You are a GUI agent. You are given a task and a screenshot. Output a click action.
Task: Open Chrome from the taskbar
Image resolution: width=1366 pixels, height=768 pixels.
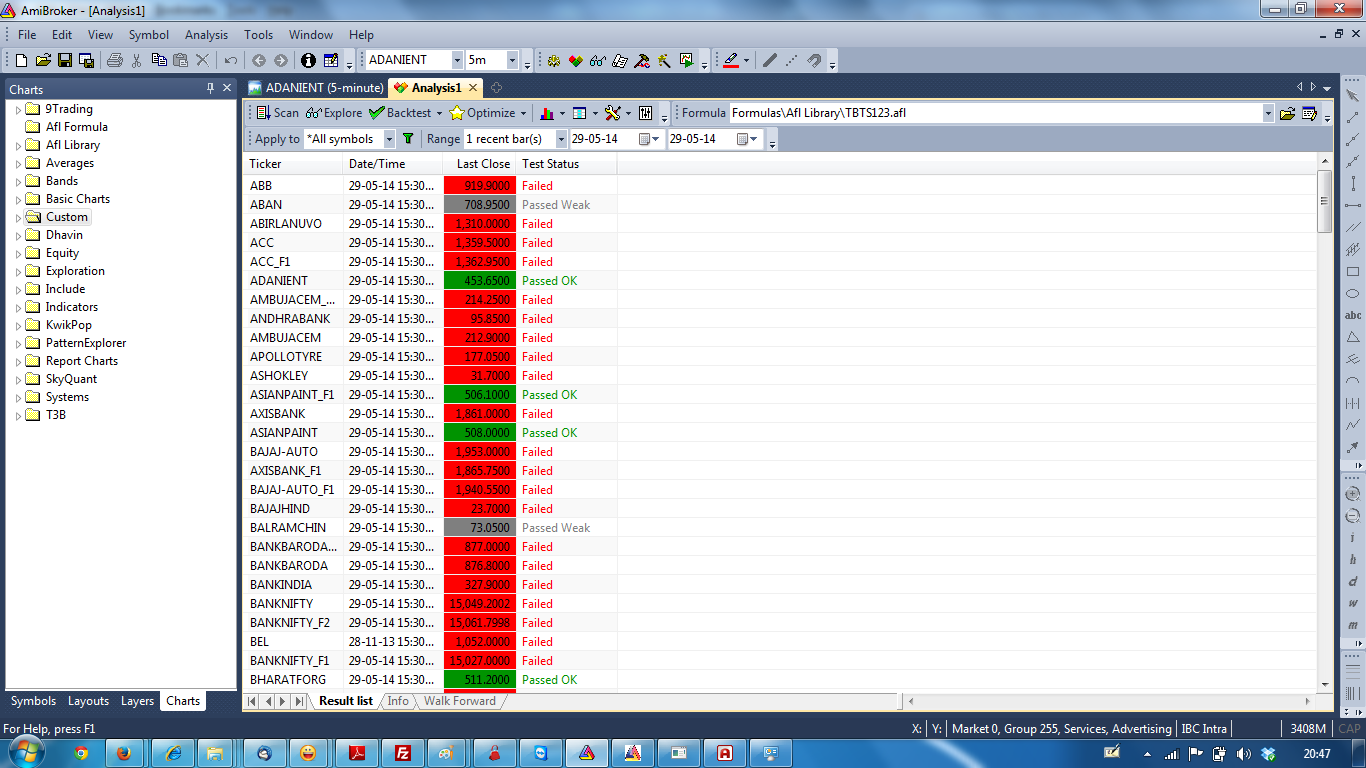[81, 752]
